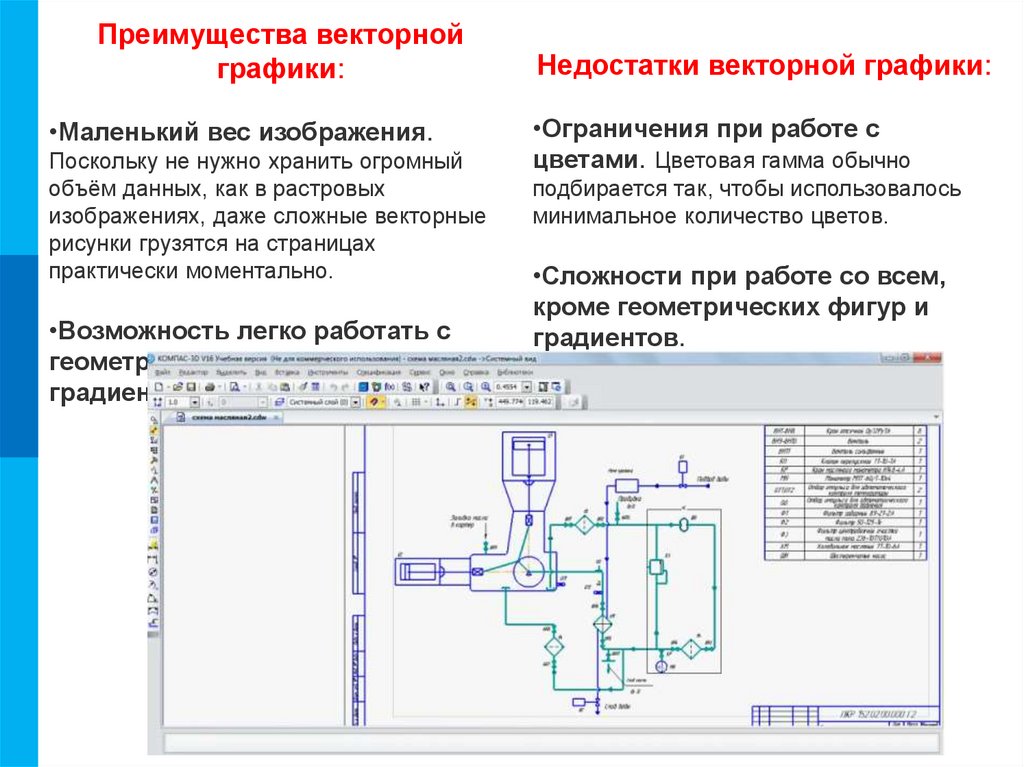Open the Вставка menu
The image size is (1024, 767).
coord(287,372)
